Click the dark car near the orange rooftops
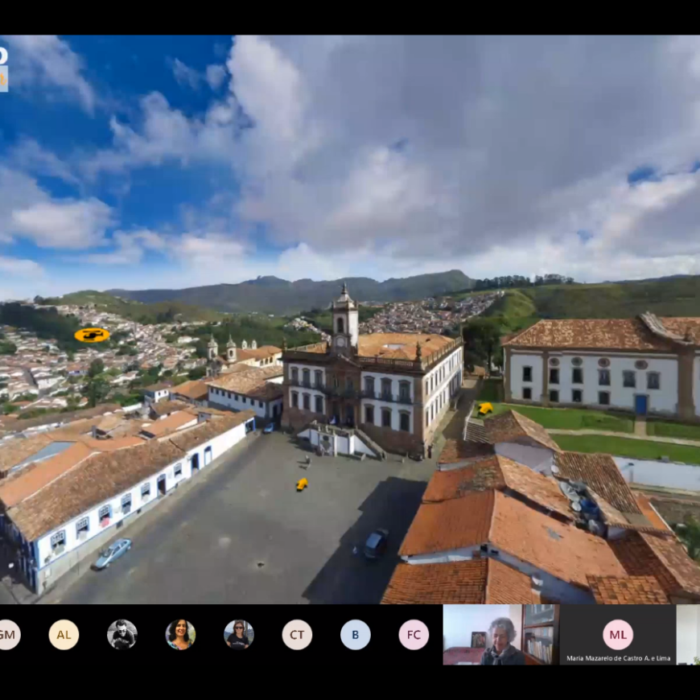The height and width of the screenshot is (700, 700). point(375,543)
